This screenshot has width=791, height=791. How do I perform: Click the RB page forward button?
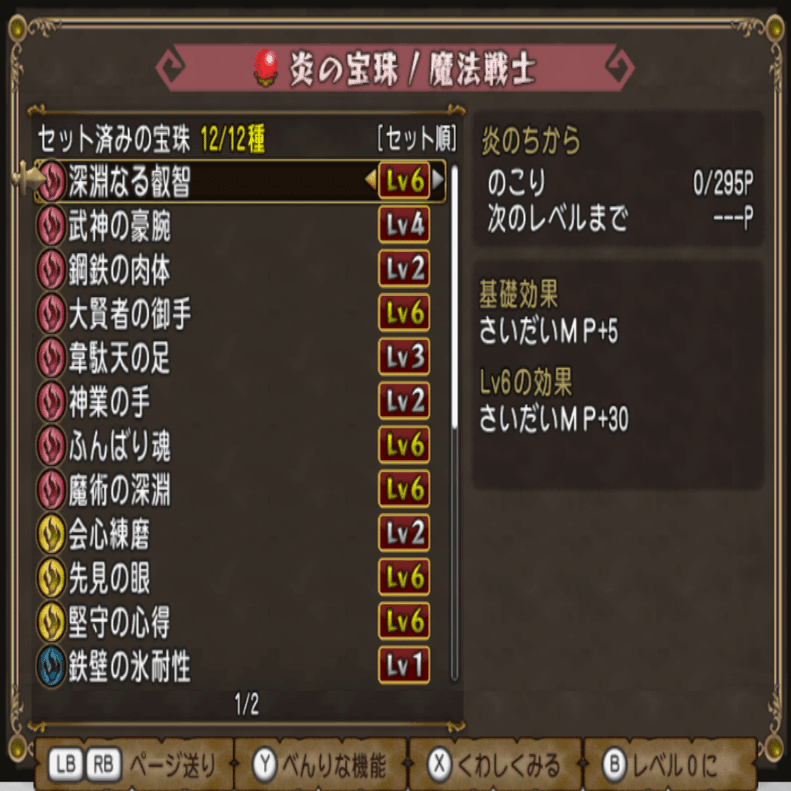(x=103, y=764)
